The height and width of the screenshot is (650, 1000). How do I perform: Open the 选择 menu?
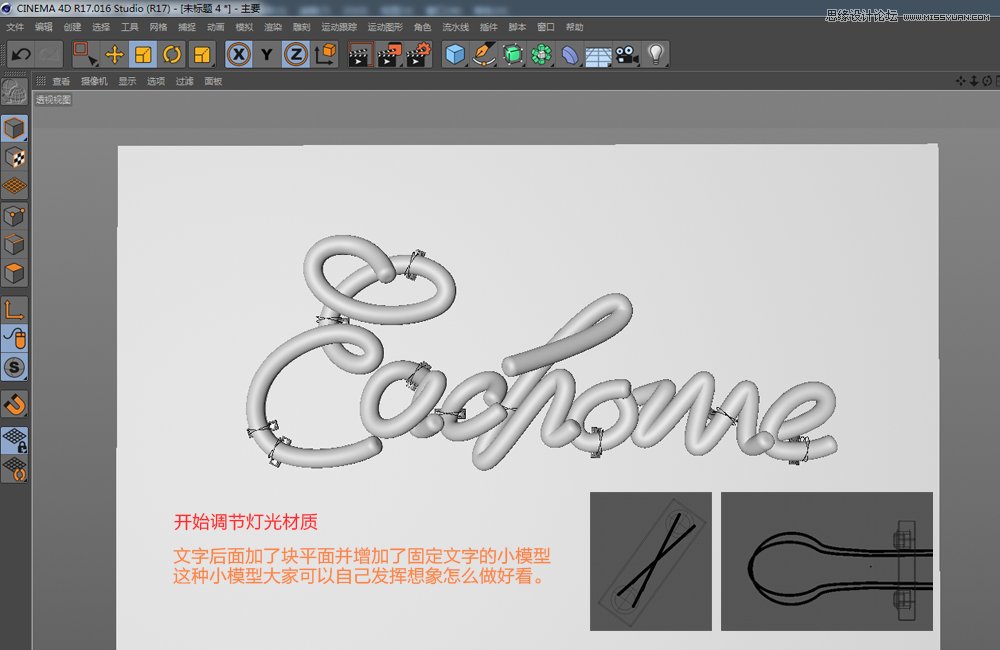[101, 27]
